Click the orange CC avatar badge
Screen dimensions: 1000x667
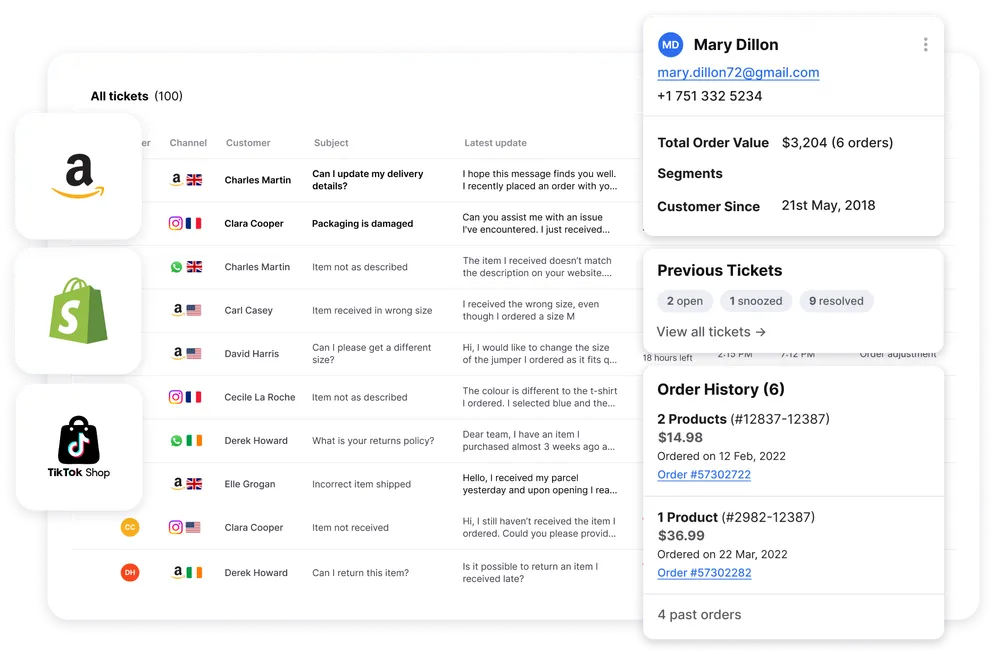click(130, 527)
